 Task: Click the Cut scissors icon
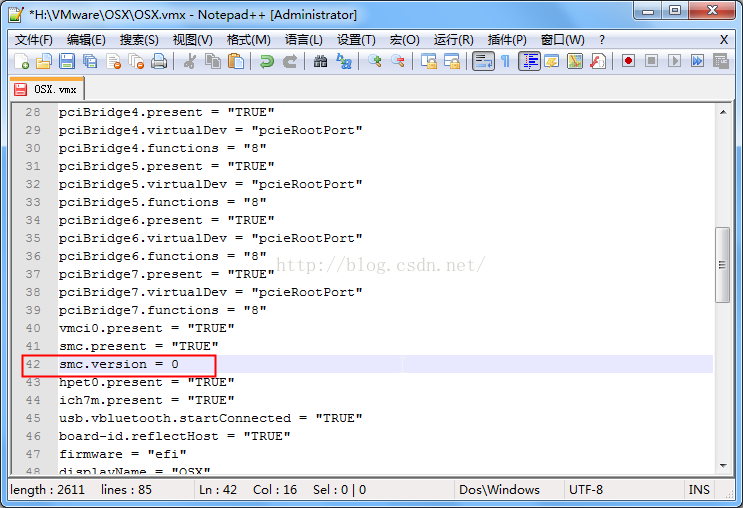click(x=190, y=62)
